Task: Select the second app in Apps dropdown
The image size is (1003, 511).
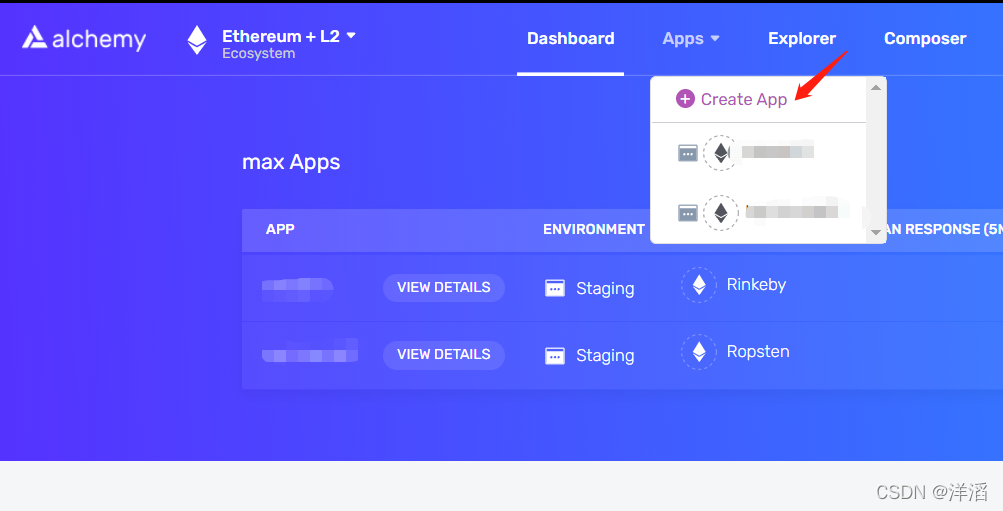Action: [759, 212]
